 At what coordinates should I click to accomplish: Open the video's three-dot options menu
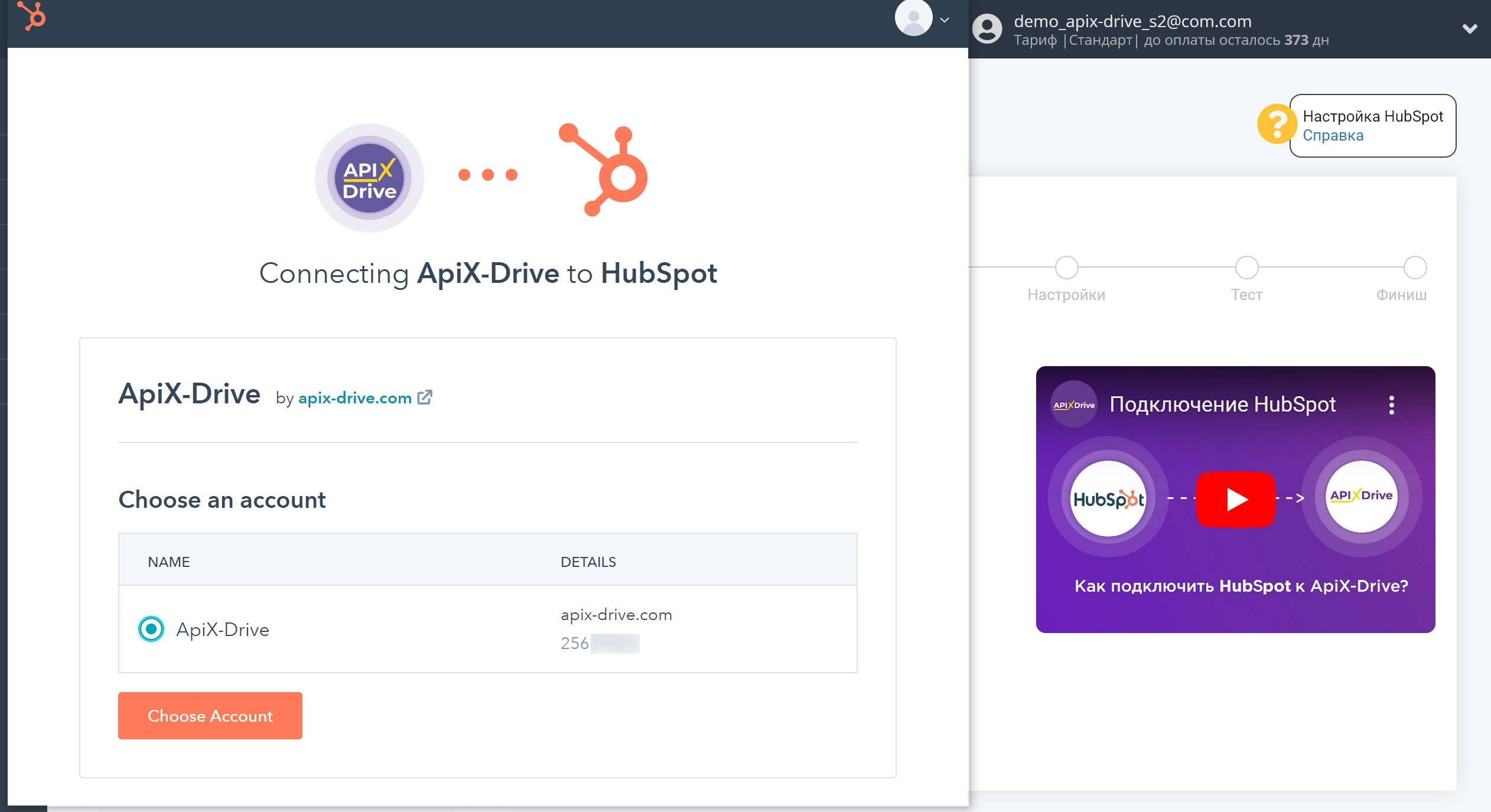pos(1392,405)
